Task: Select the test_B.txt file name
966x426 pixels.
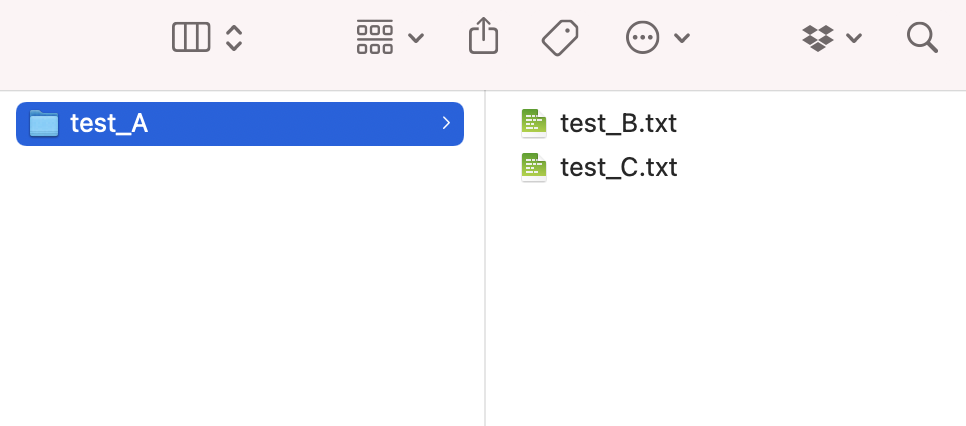Action: pyautogui.click(x=619, y=123)
